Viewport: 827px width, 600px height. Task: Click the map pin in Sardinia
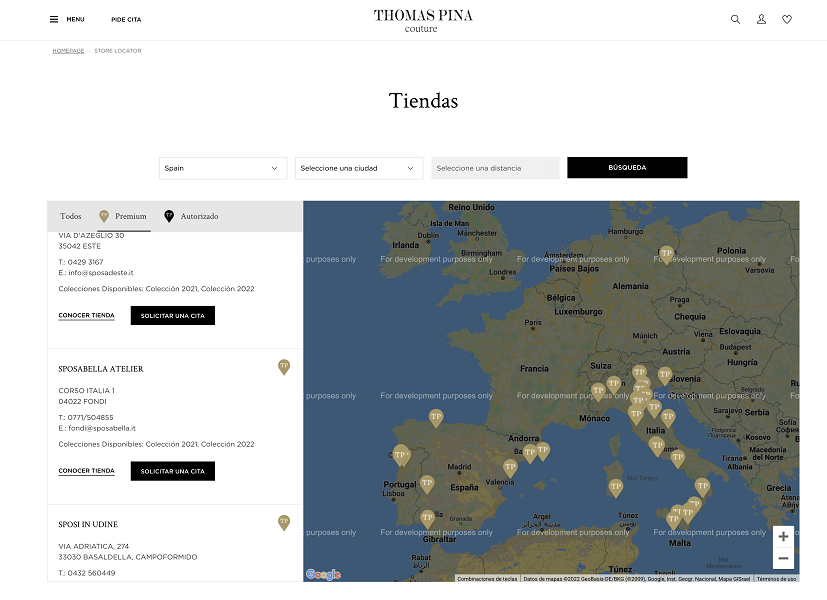coord(616,488)
